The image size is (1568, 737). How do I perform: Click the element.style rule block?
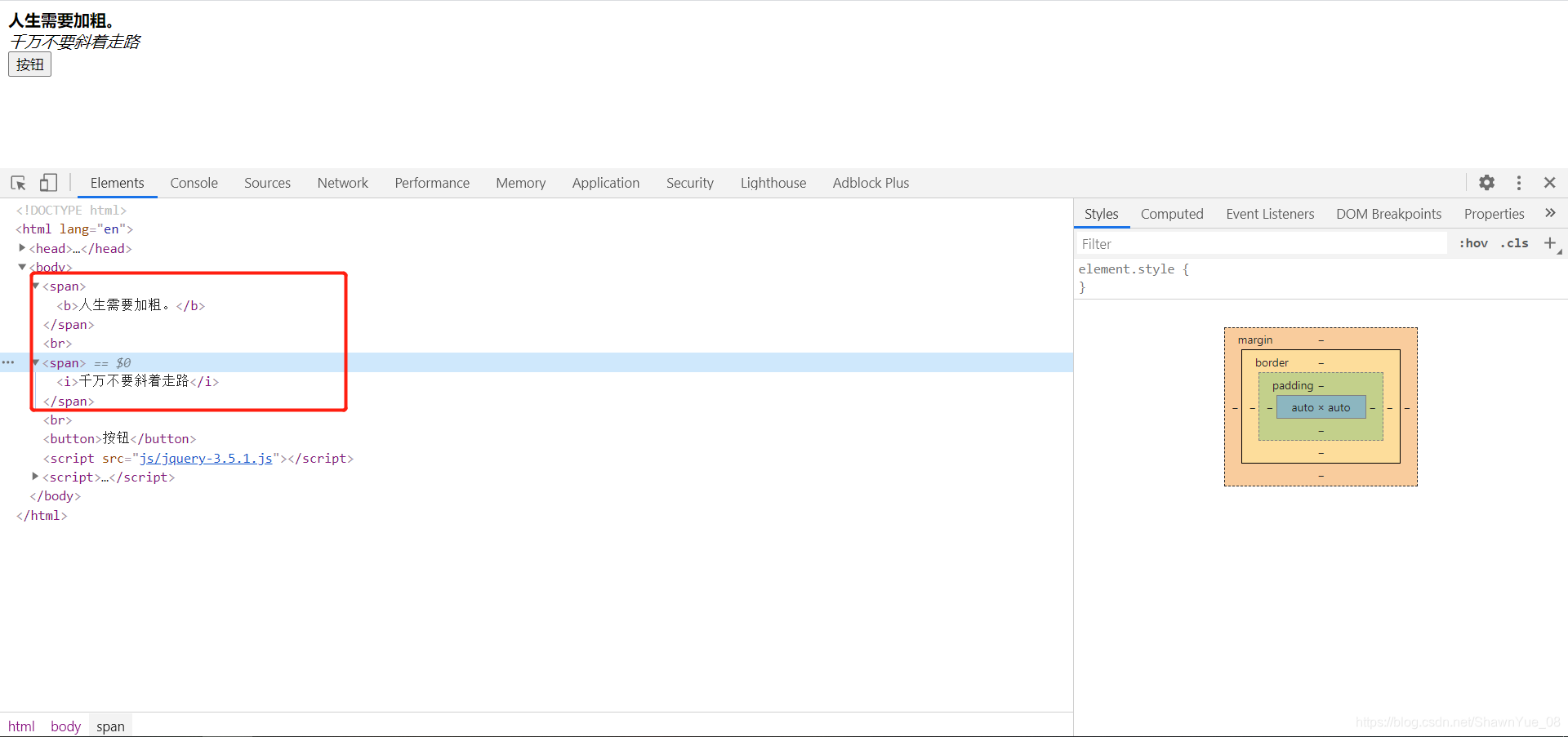tap(1321, 278)
